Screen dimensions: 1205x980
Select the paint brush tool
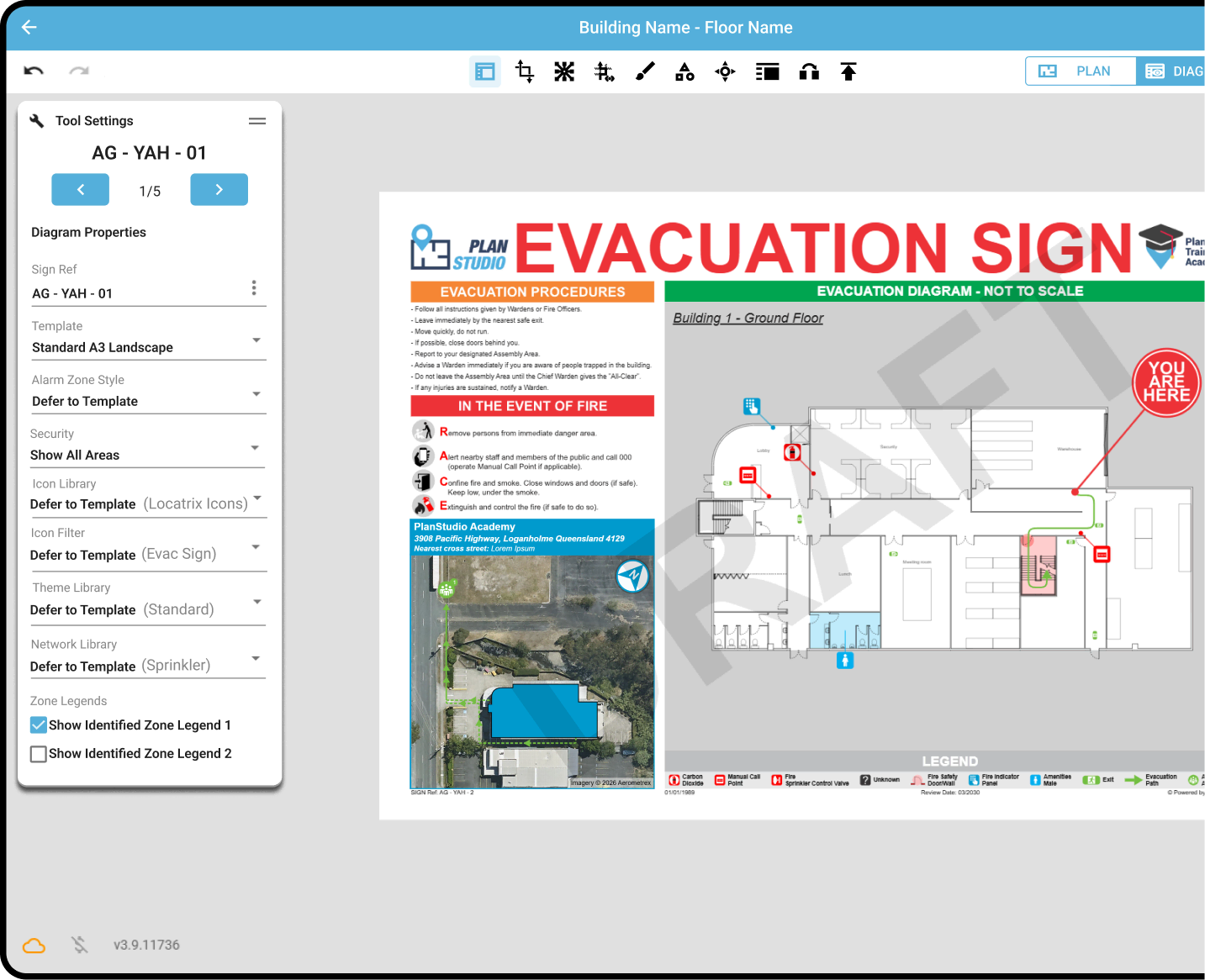click(644, 71)
